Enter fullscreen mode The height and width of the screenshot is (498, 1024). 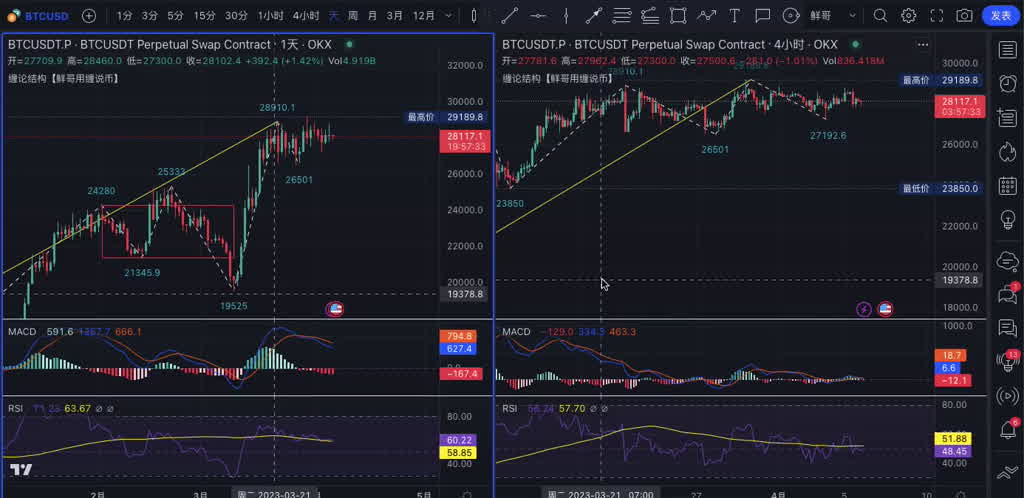[937, 16]
